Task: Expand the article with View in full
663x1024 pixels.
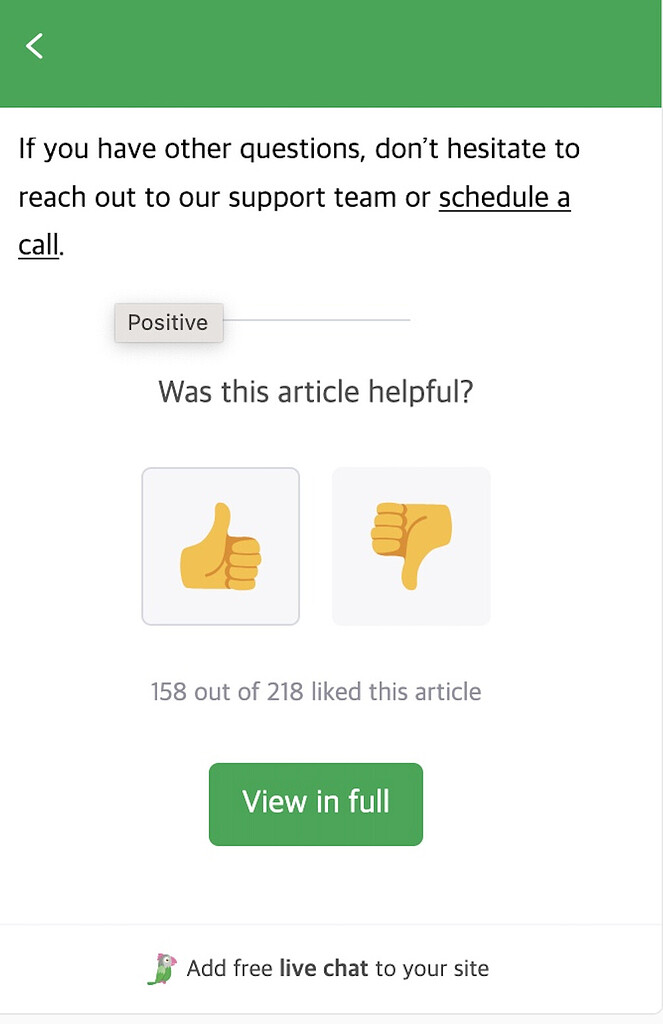Action: pos(315,803)
